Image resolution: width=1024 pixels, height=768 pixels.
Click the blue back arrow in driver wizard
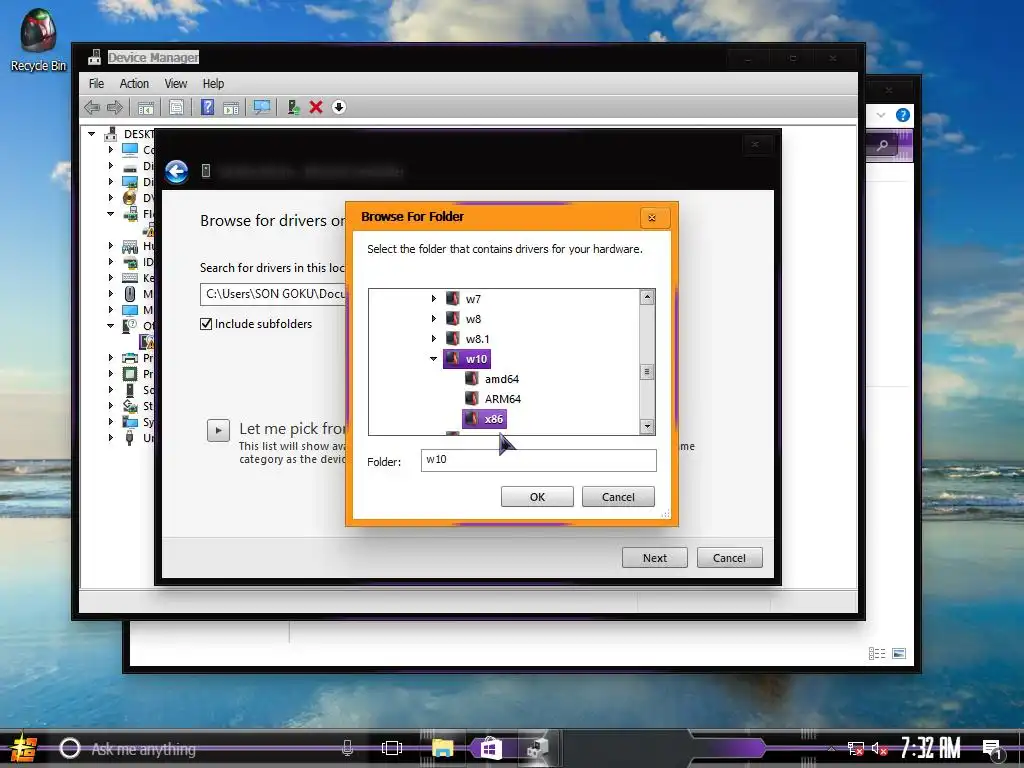tap(176, 172)
